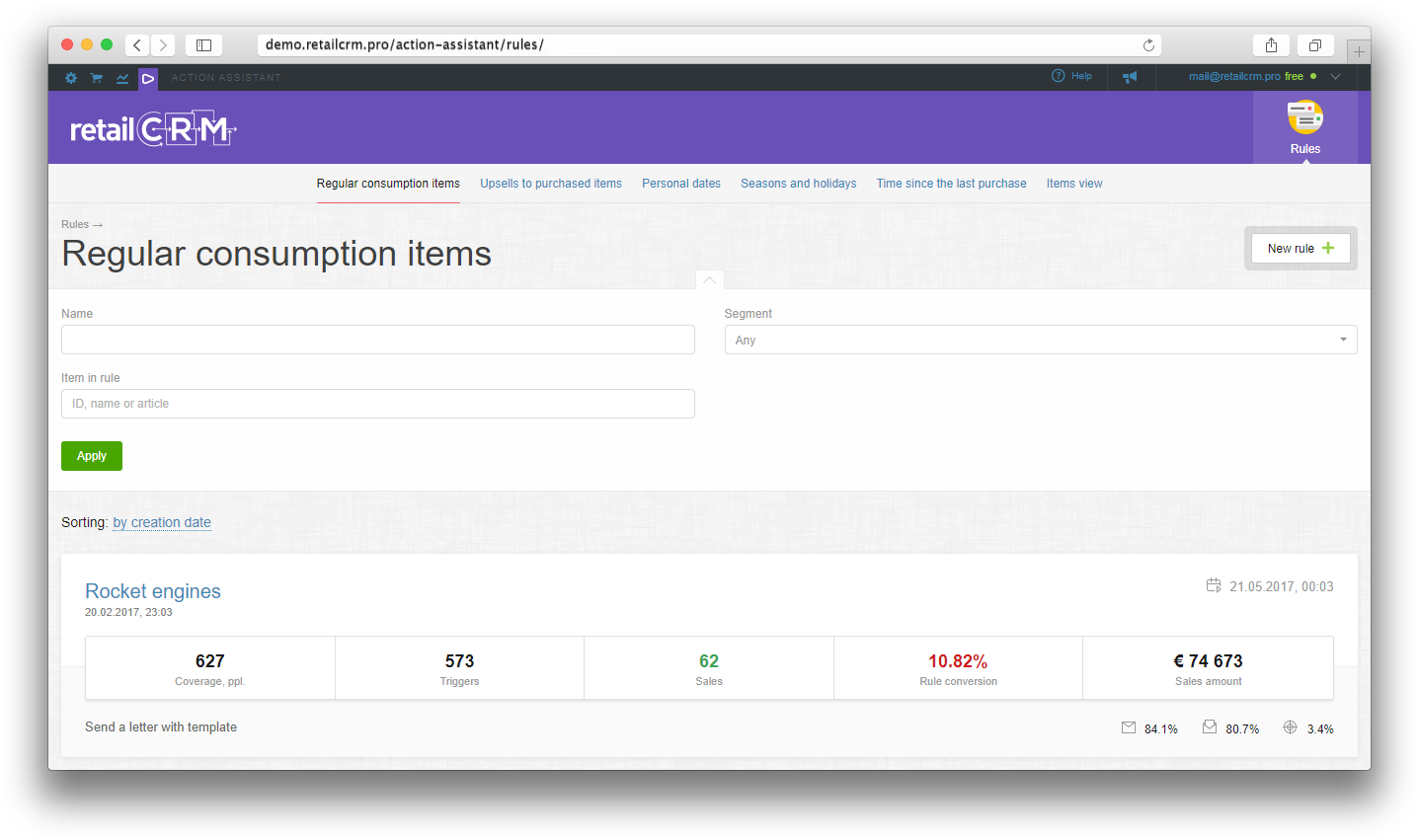Viewport: 1419px width, 840px height.
Task: Open the Rocket engines rule link
Action: 153,591
